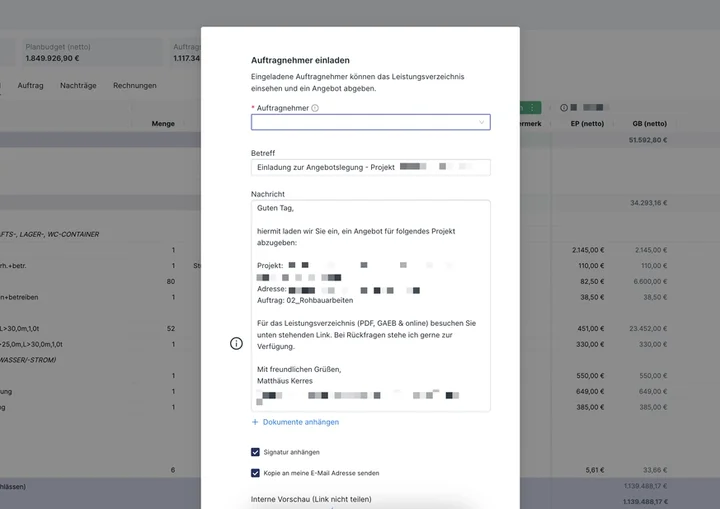Click the plus icon before Dokumente anhängen
Image resolution: width=720 pixels, height=509 pixels.
255,422
